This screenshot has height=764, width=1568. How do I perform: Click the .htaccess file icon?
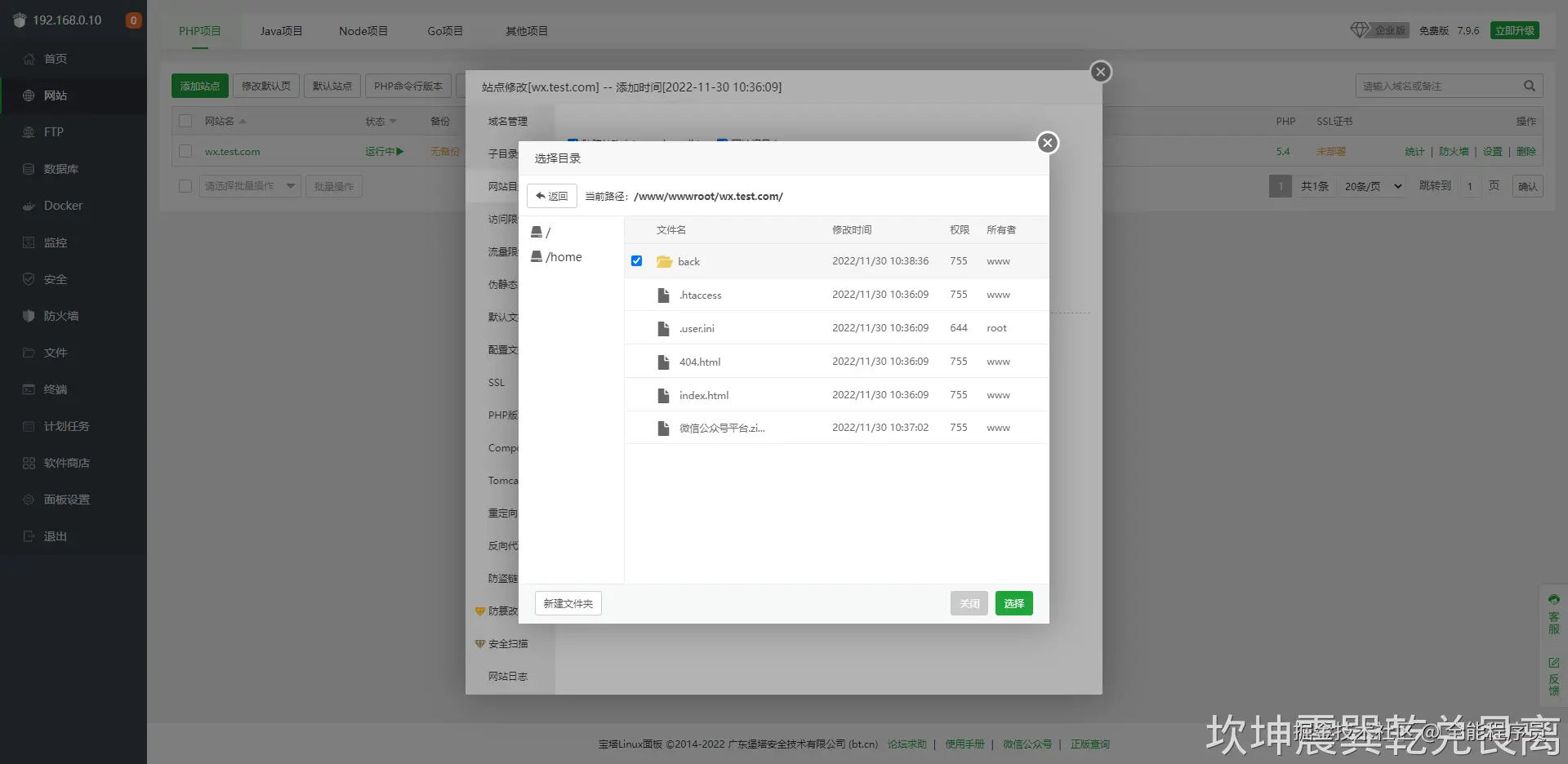coord(664,295)
